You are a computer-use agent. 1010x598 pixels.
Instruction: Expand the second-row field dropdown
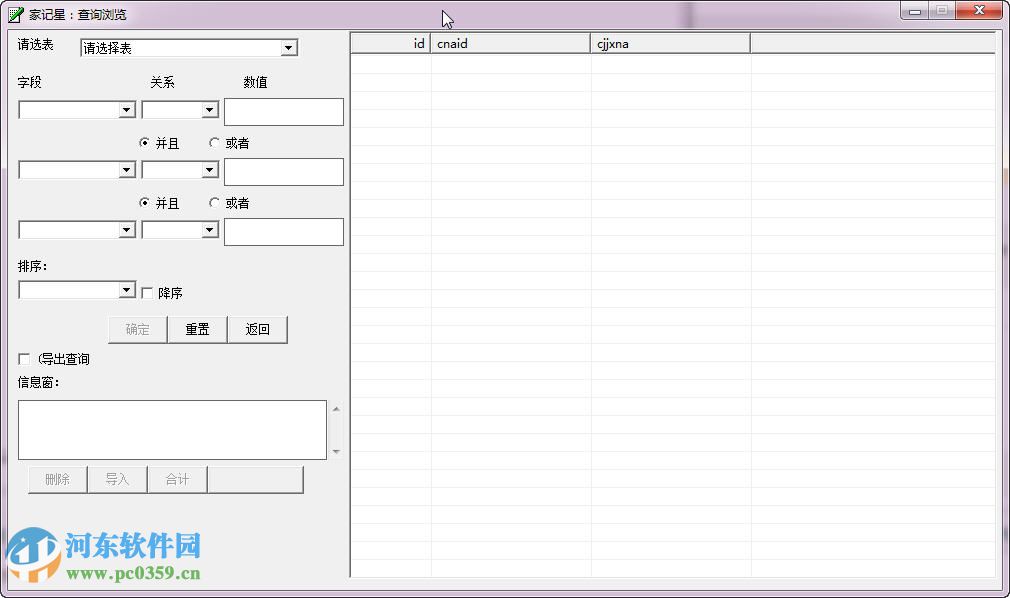pyautogui.click(x=127, y=170)
